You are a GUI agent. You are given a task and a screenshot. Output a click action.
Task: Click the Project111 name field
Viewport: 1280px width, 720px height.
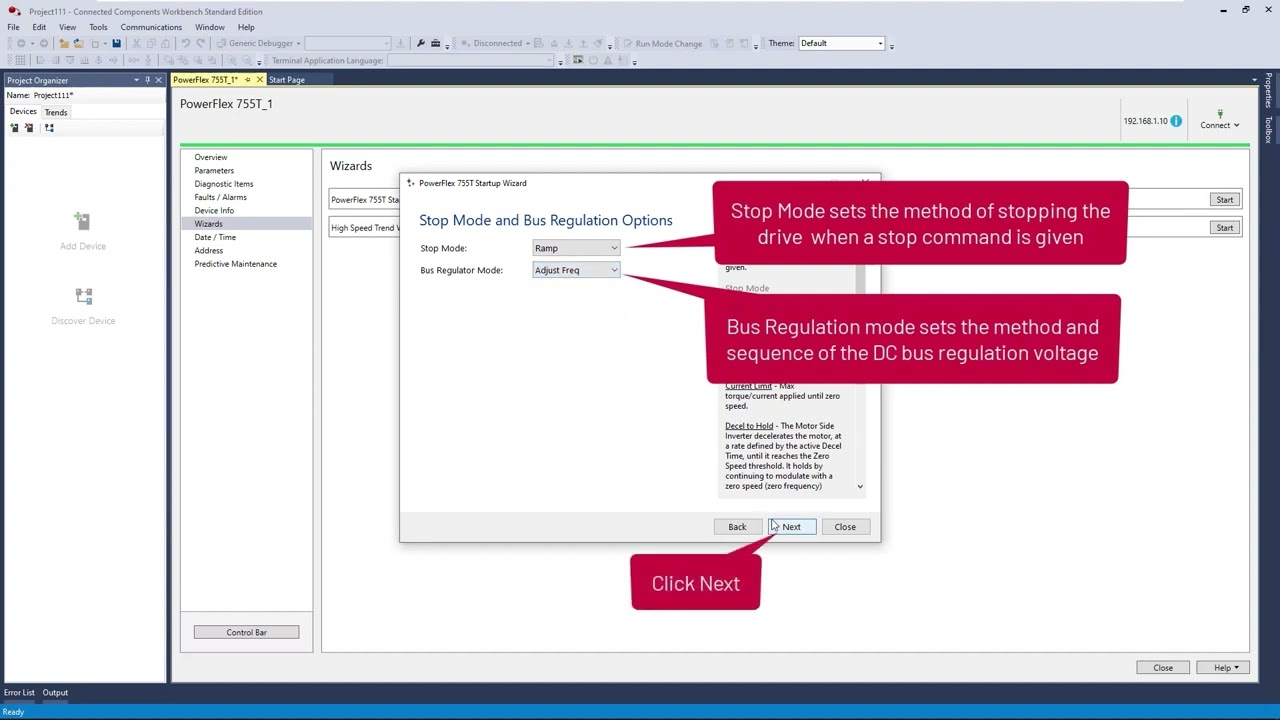(x=96, y=96)
